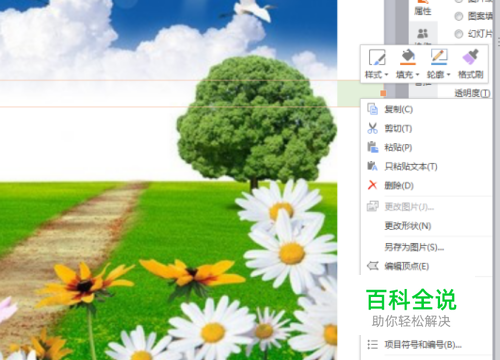Click the greyed 更改图片(J) menu entry
Viewport: 500px width, 360px height.
[427, 207]
